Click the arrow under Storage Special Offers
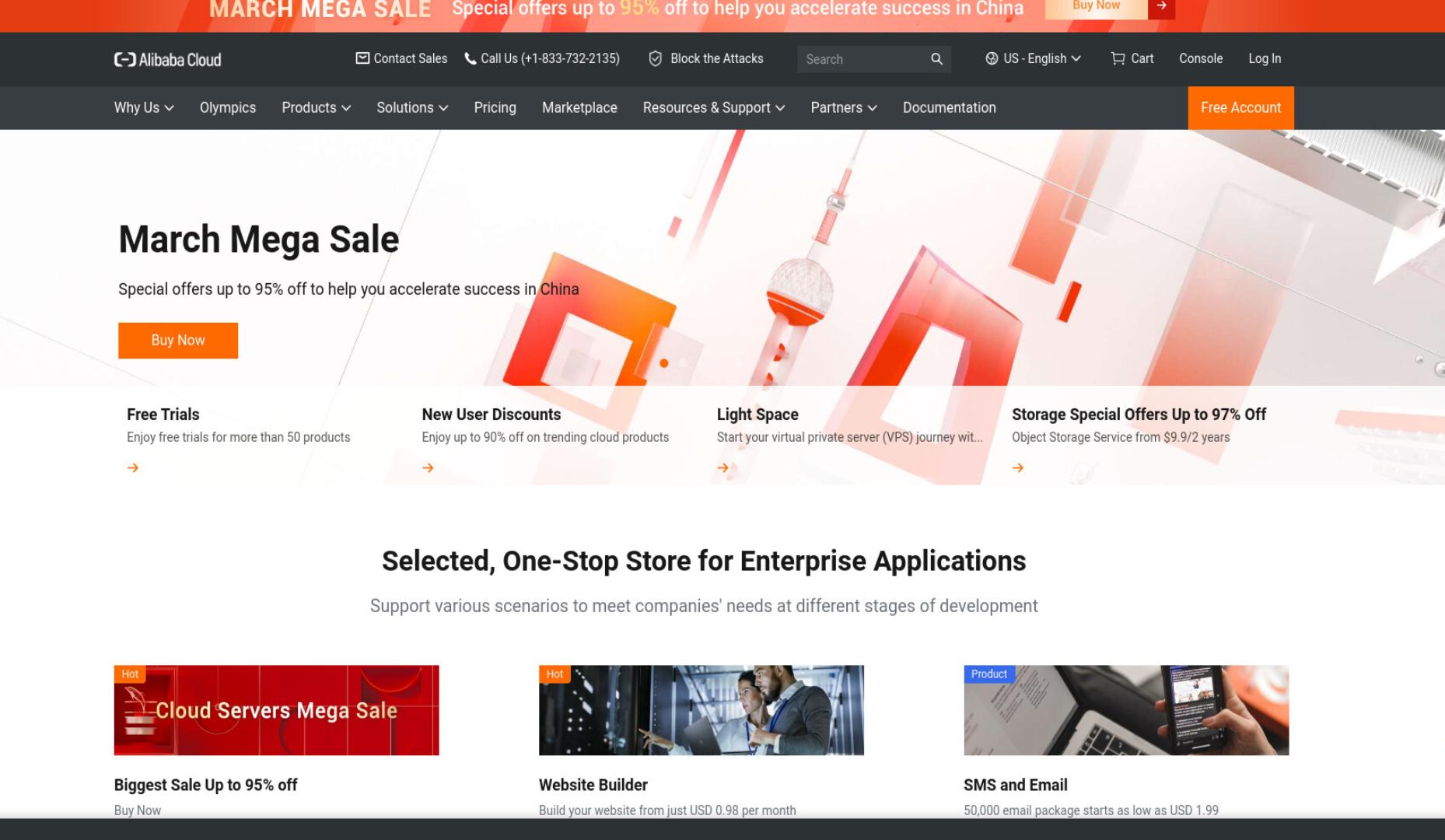 [1018, 467]
